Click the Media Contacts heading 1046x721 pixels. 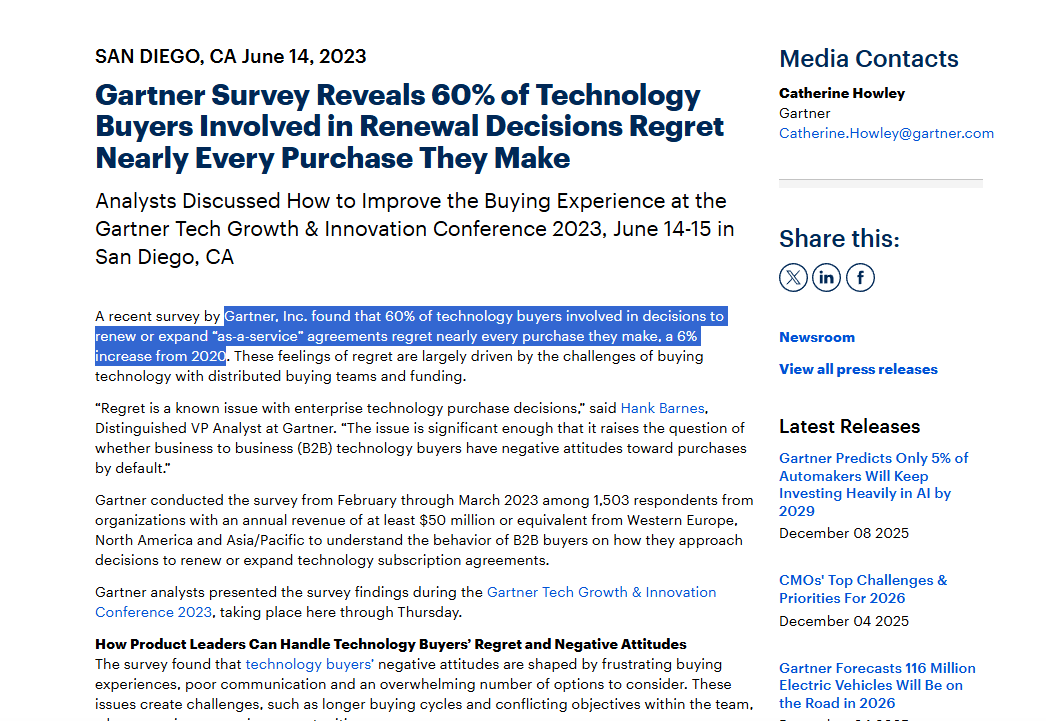tap(869, 59)
